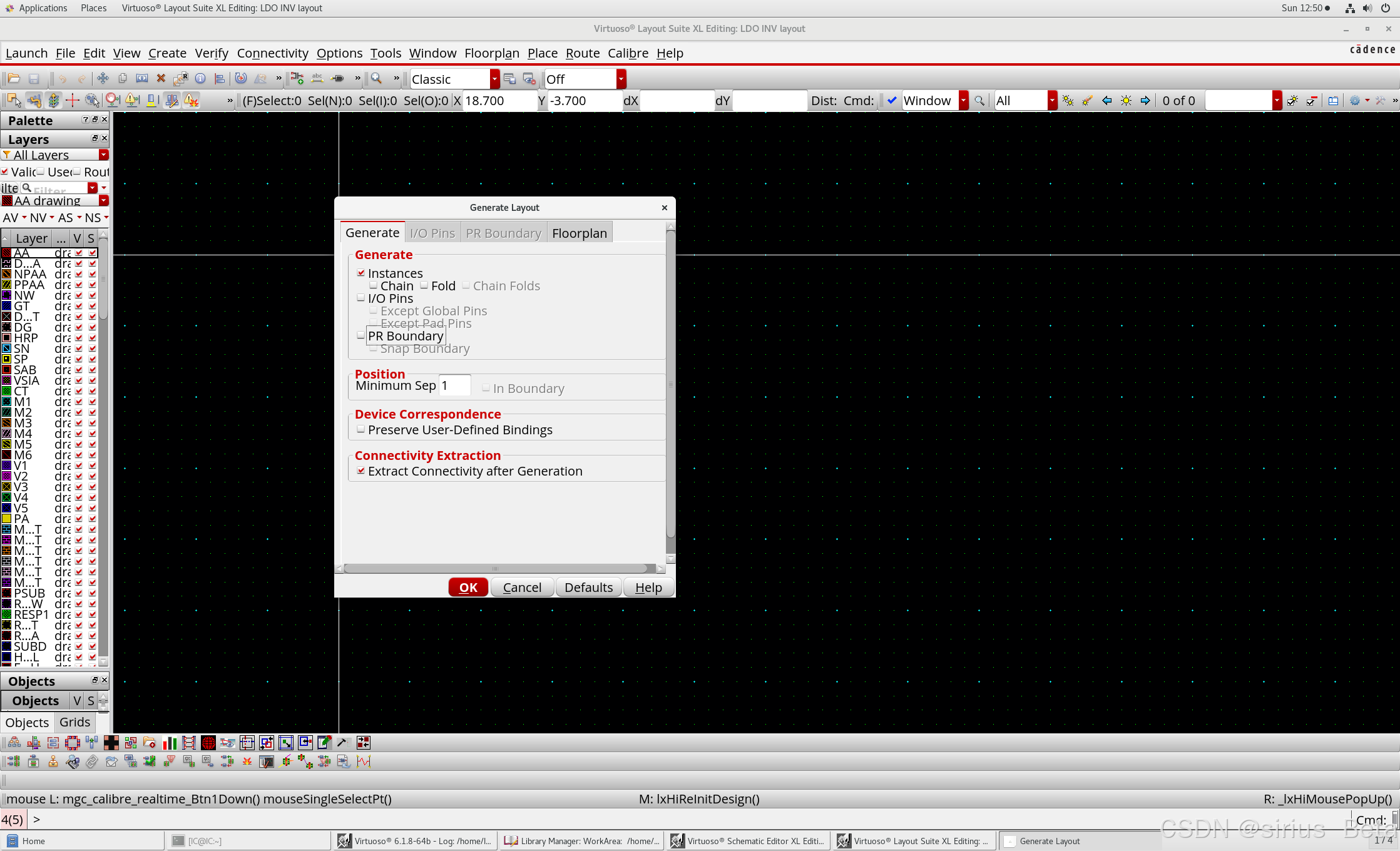Expand the selection toolbar overflow chevron

coord(230,101)
